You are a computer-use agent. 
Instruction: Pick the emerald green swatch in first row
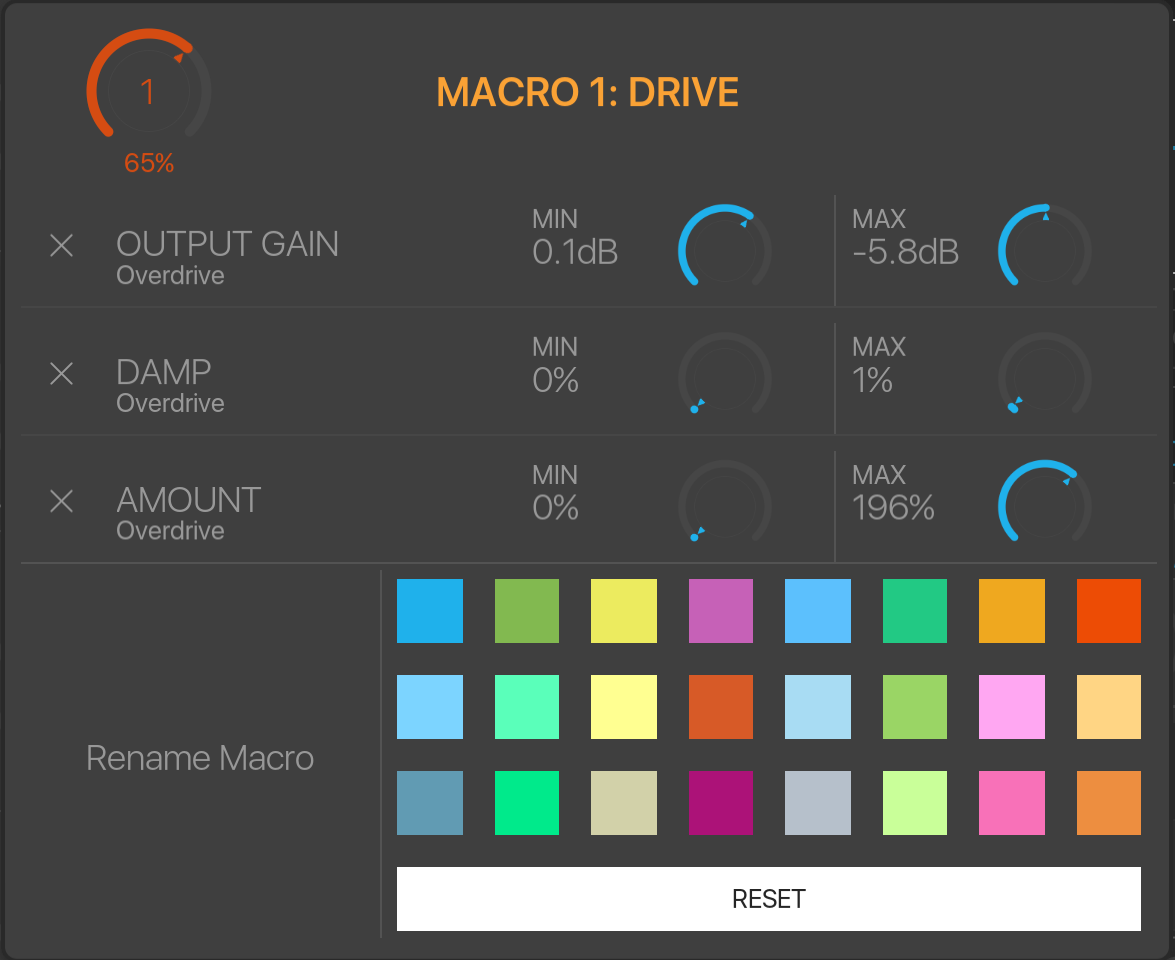(915, 611)
